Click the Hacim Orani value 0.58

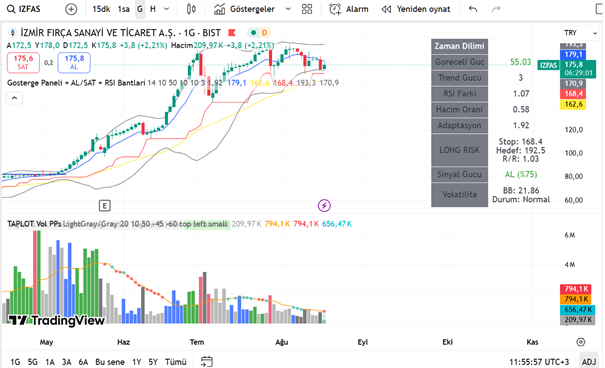521,110
